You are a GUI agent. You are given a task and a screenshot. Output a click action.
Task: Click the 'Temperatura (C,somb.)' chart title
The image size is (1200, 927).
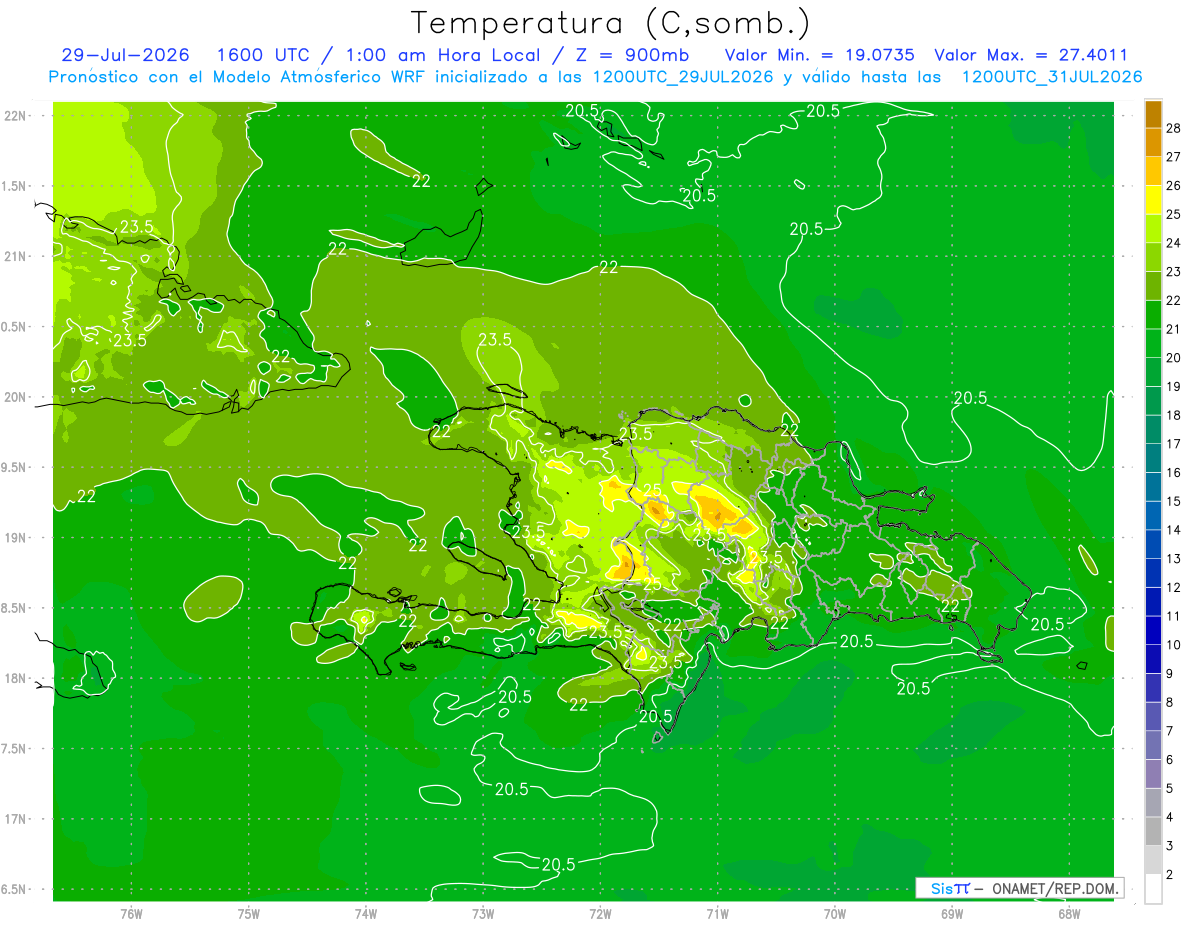point(611,22)
